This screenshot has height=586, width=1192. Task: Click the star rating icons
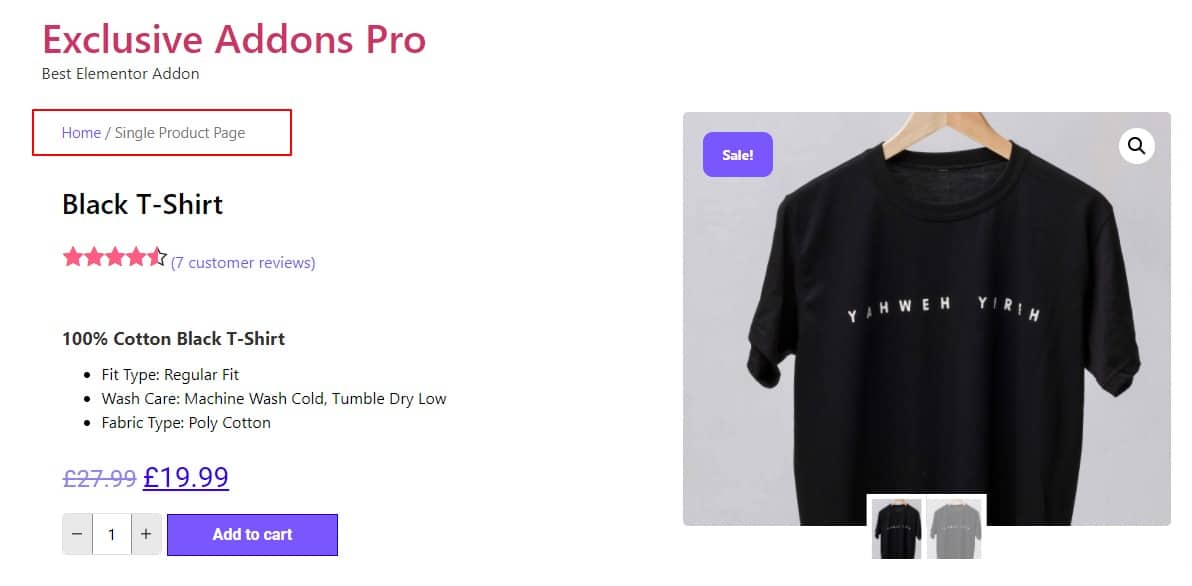[114, 257]
